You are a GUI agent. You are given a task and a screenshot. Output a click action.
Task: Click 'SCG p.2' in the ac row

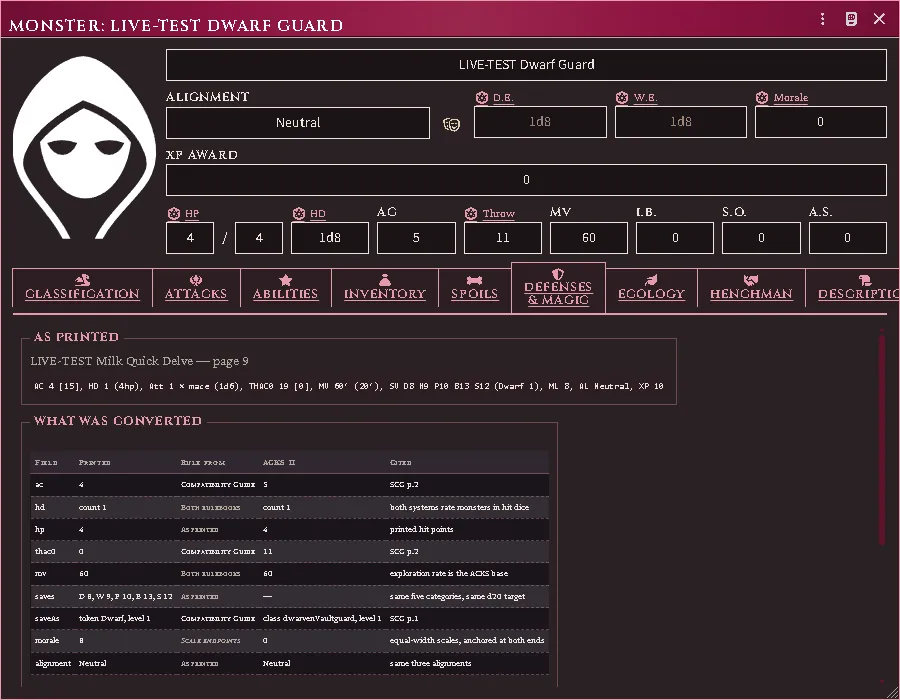click(x=404, y=485)
